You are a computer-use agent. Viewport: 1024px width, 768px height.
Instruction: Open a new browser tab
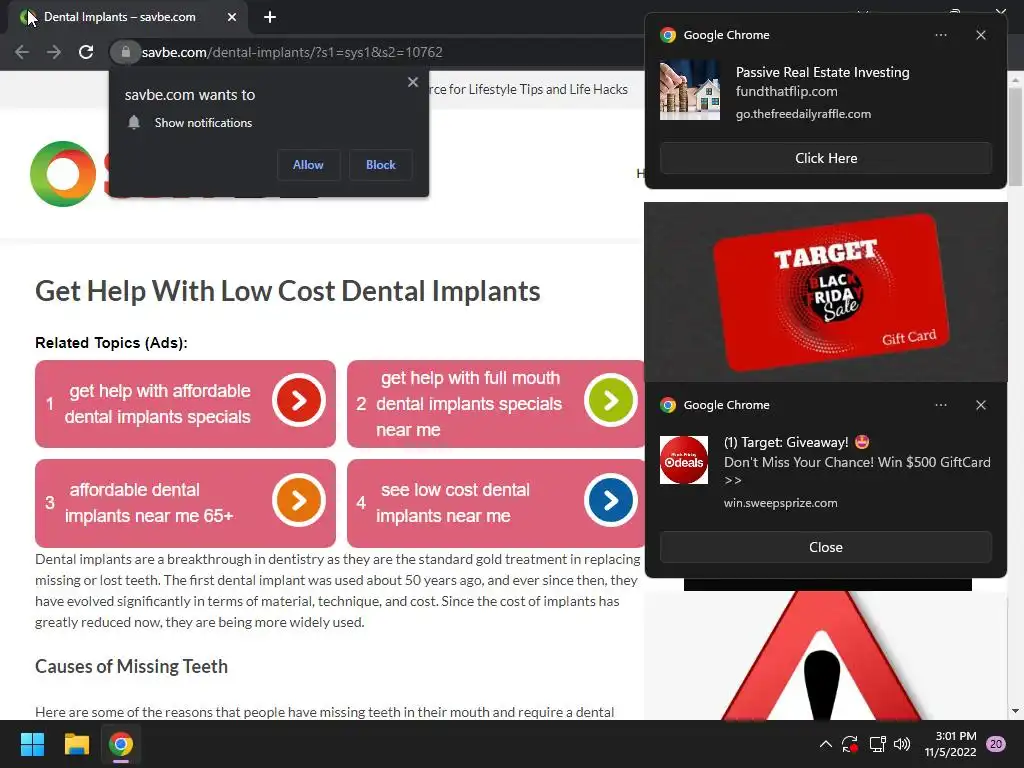click(270, 17)
